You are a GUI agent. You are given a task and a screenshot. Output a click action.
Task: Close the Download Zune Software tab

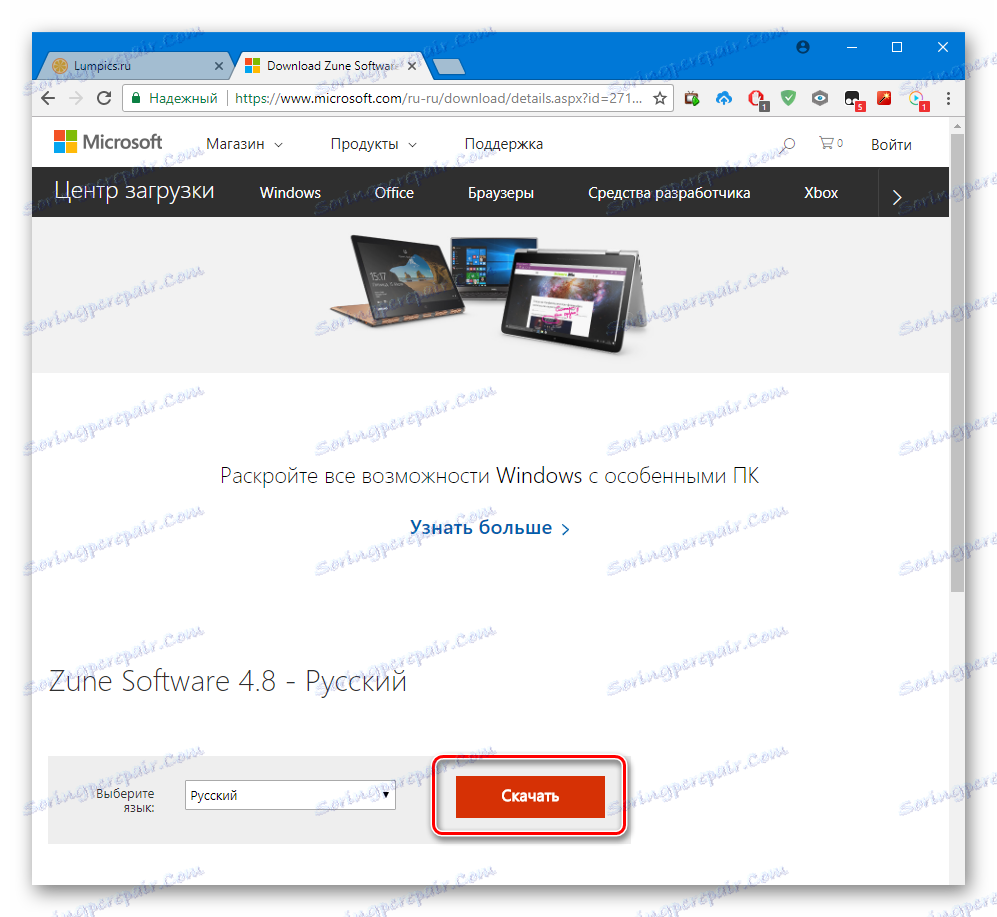point(412,66)
